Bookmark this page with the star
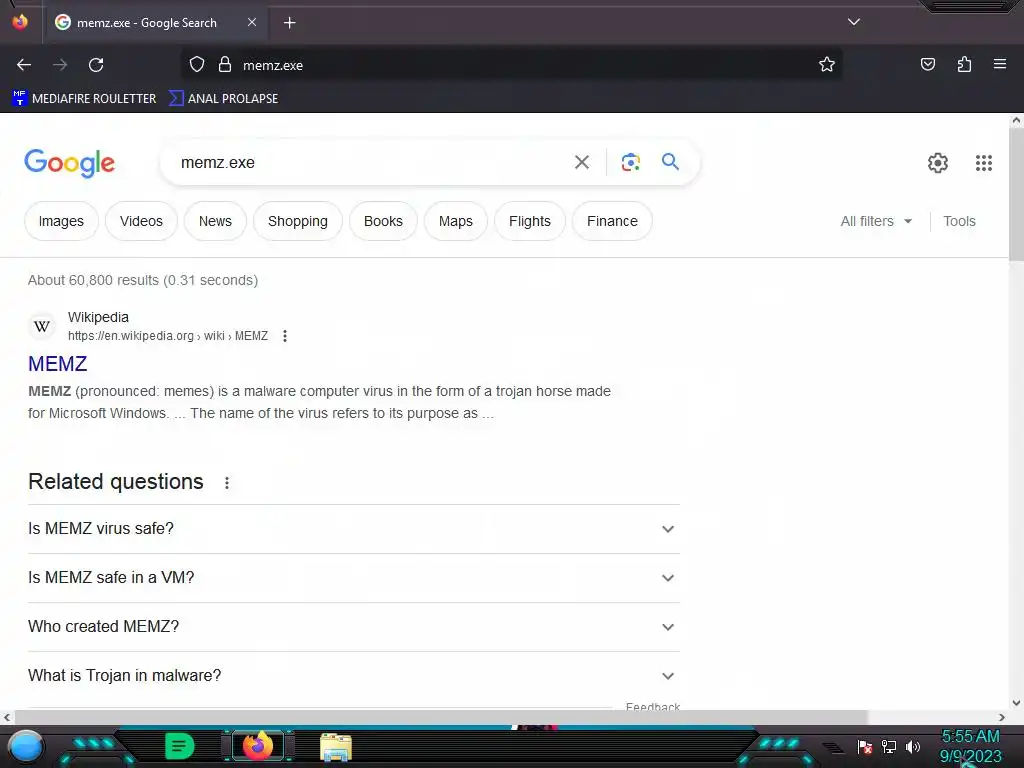1024x768 pixels. coord(827,64)
